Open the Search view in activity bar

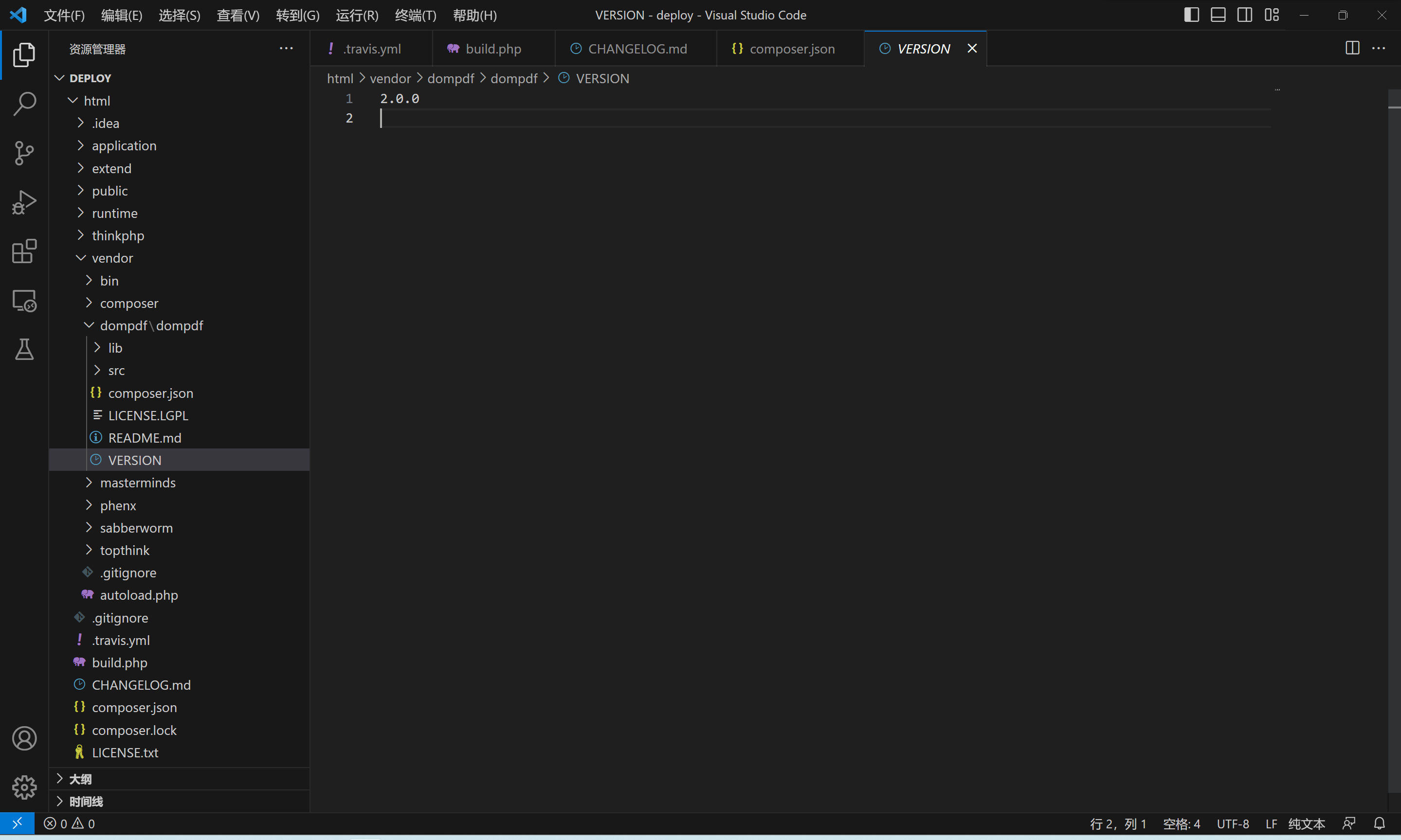24,104
